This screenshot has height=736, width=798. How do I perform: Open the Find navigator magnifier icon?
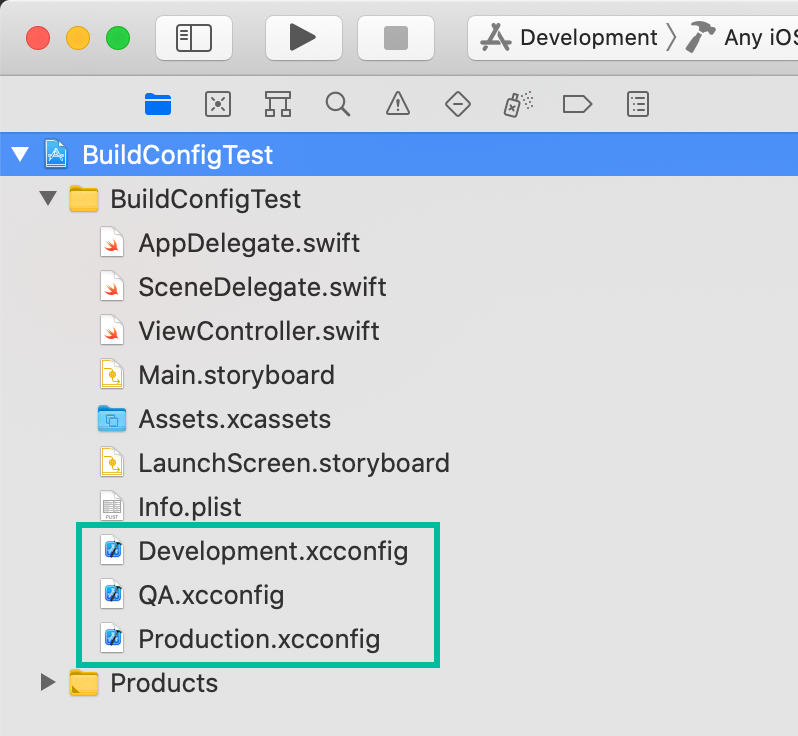tap(338, 103)
